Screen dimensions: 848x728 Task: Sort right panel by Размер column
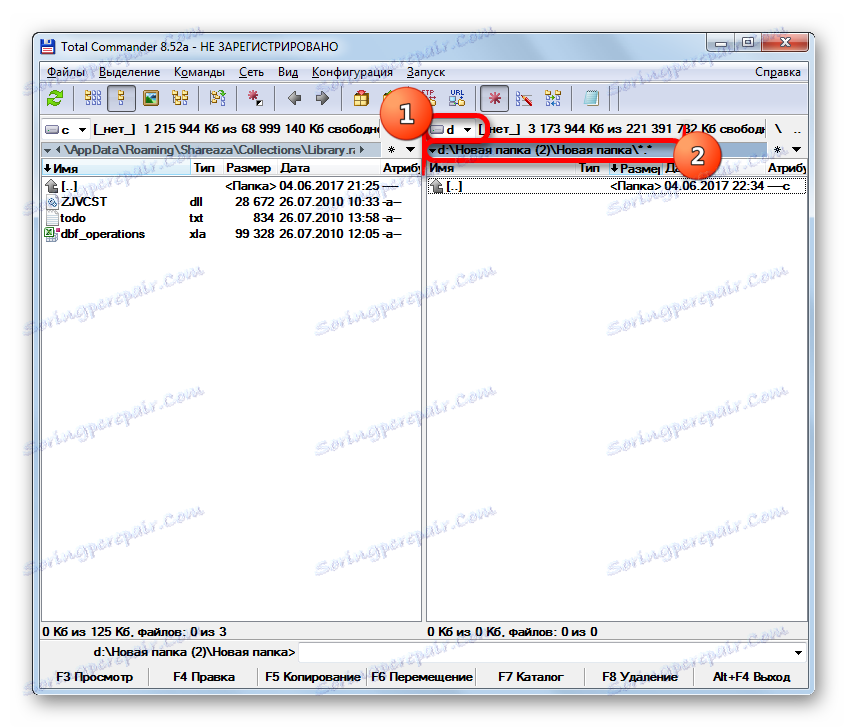click(635, 168)
